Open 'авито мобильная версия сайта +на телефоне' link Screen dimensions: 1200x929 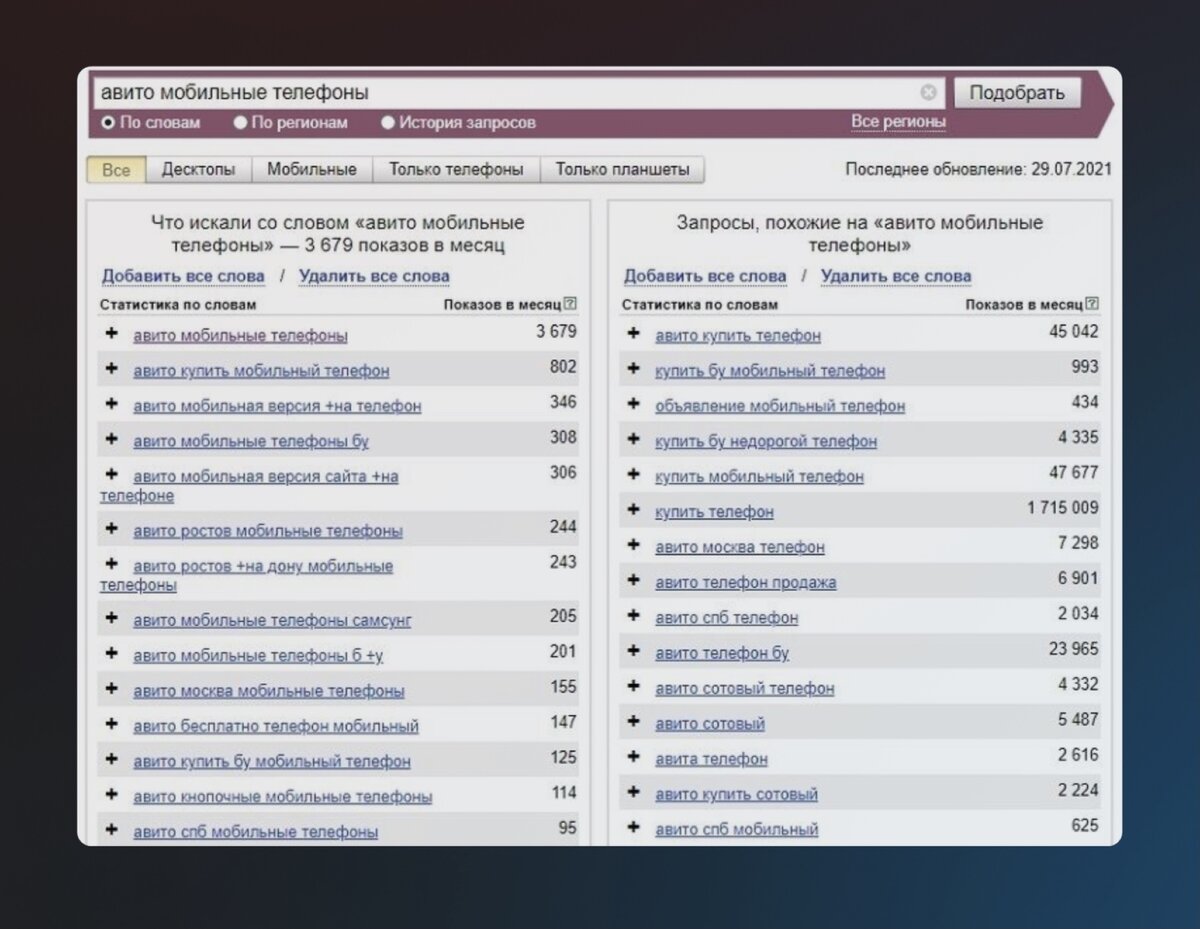click(250, 486)
